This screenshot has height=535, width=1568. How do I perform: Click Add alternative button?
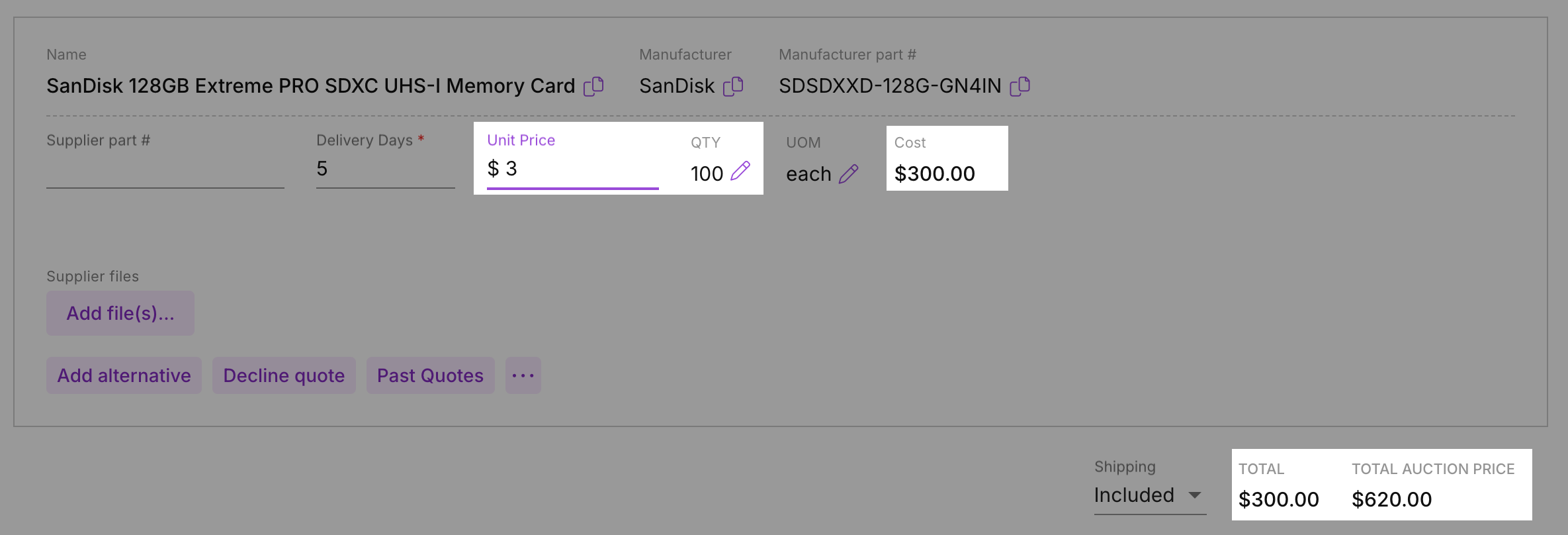click(x=124, y=375)
